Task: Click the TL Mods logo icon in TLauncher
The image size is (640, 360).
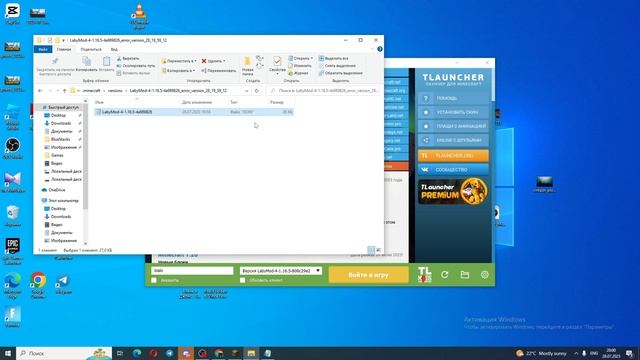Action: point(424,275)
